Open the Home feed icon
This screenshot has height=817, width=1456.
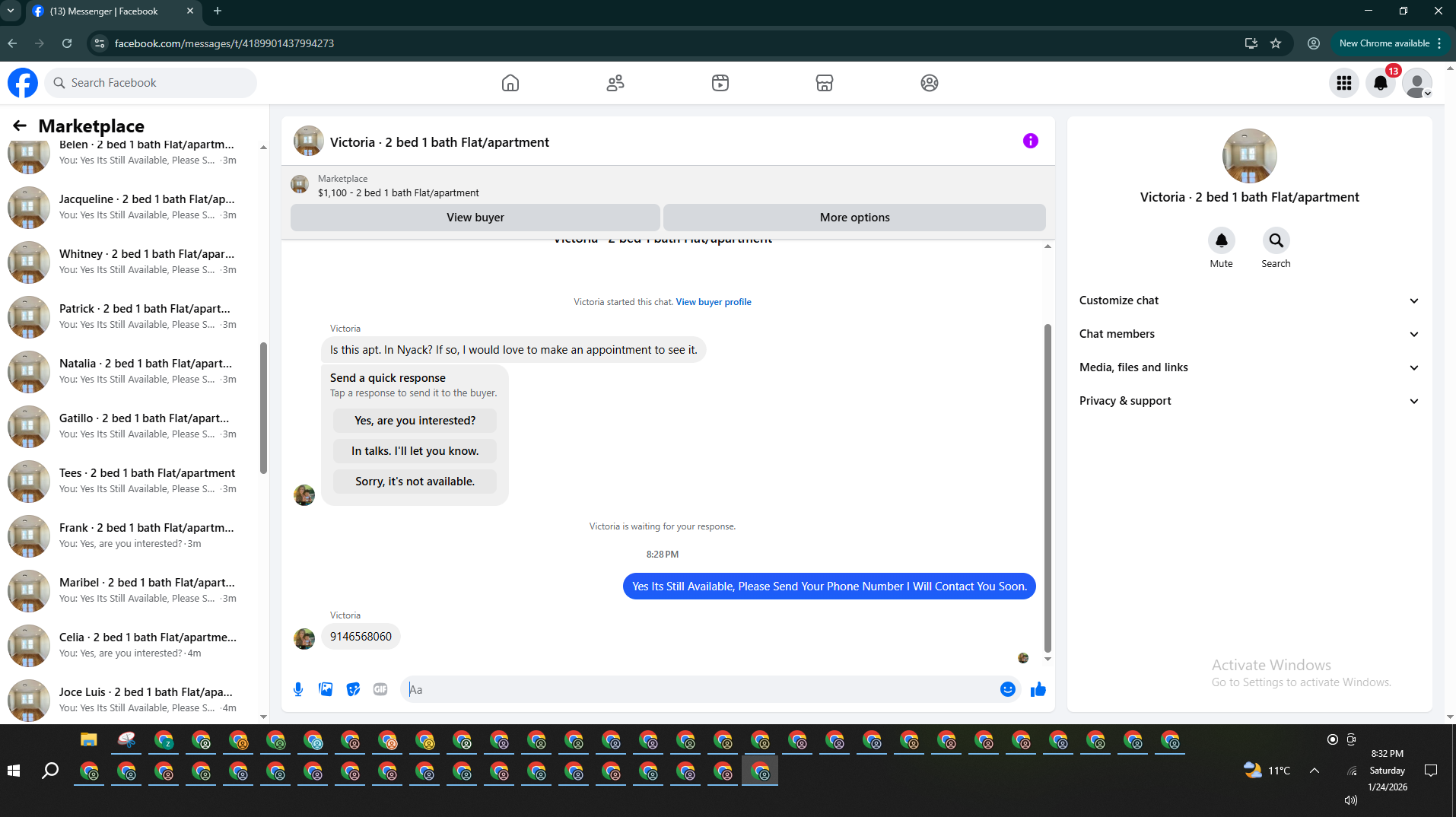[510, 83]
